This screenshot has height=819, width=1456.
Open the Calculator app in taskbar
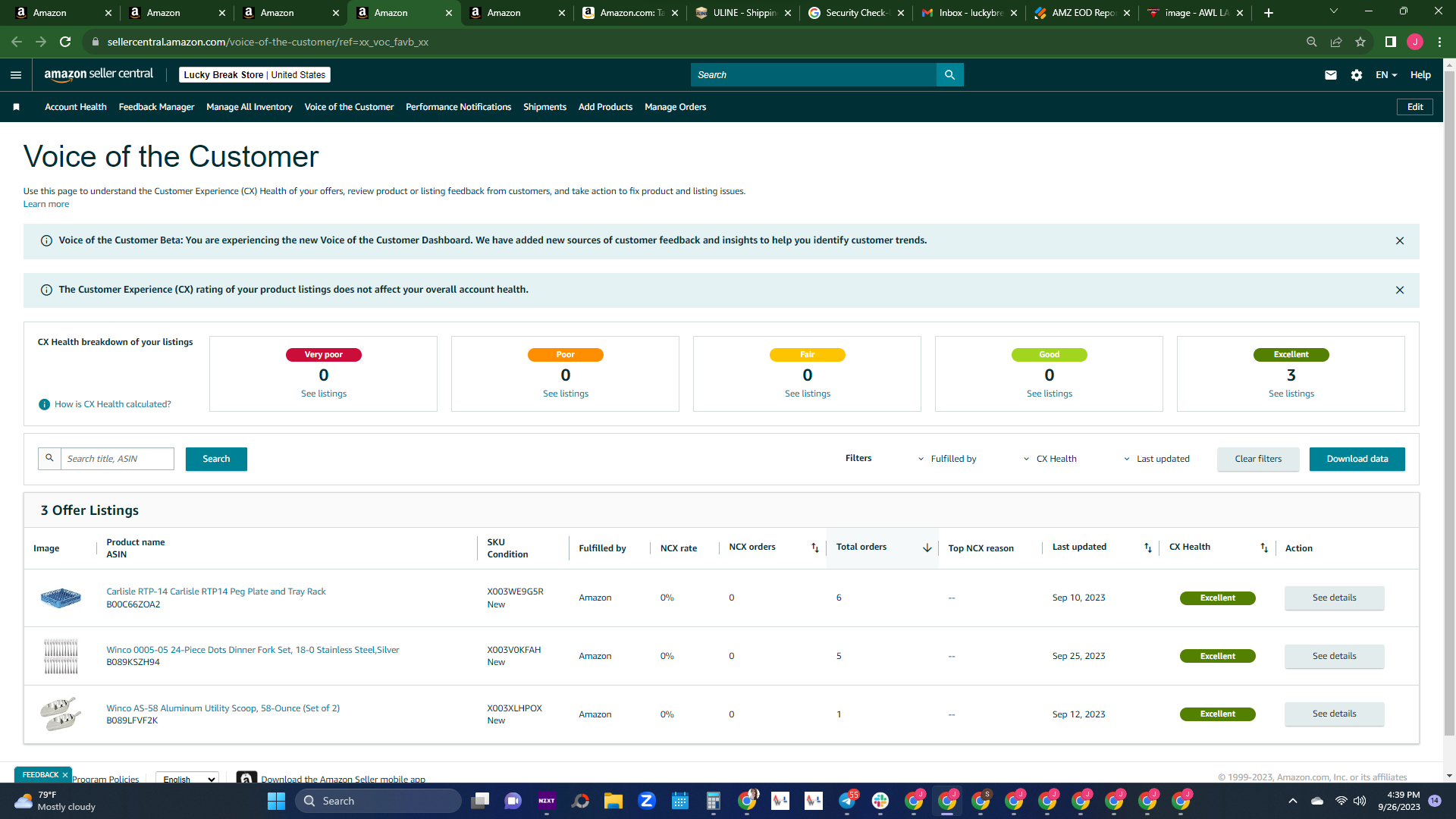714,801
